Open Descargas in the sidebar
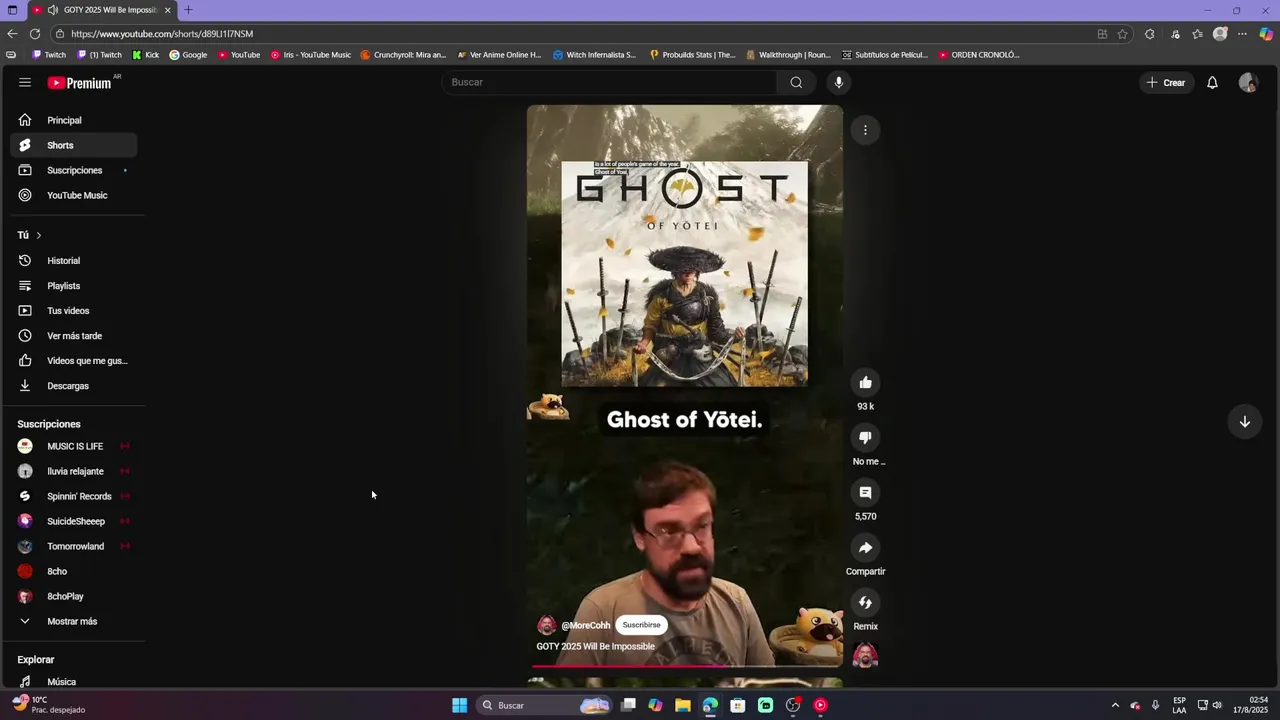 coord(74,386)
